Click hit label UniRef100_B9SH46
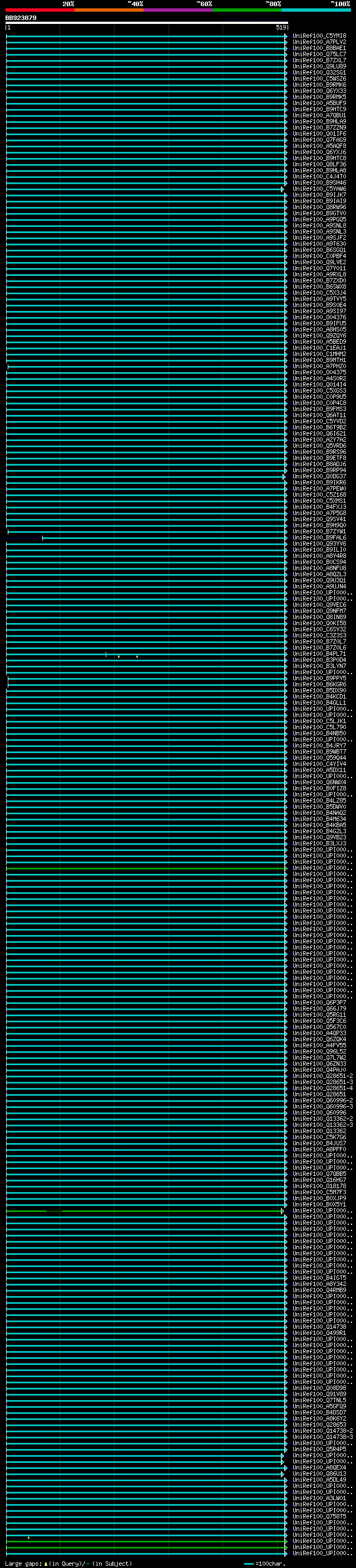Viewport: 356px width, 1568px height. pyautogui.click(x=319, y=182)
